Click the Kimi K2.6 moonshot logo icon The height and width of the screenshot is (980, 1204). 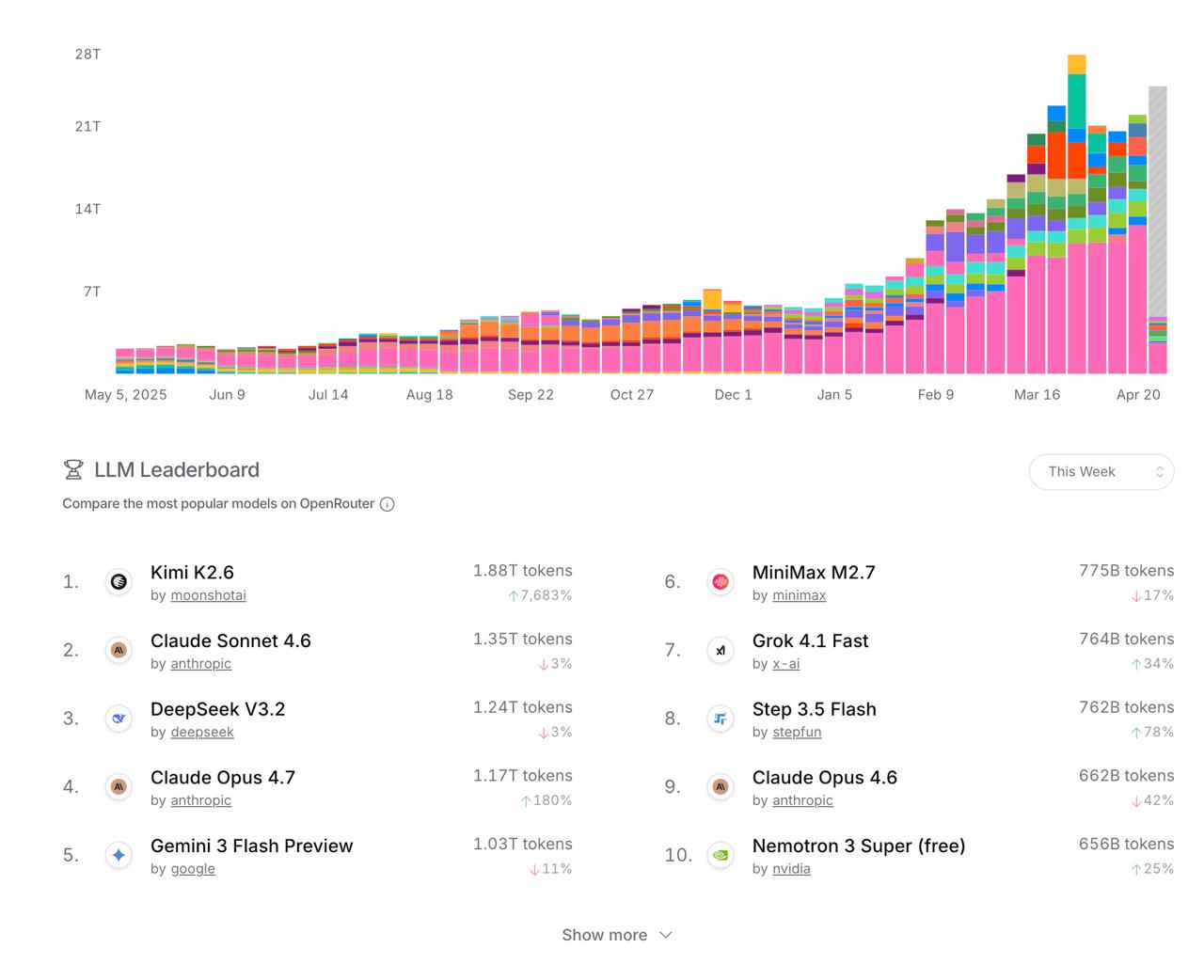tap(119, 582)
